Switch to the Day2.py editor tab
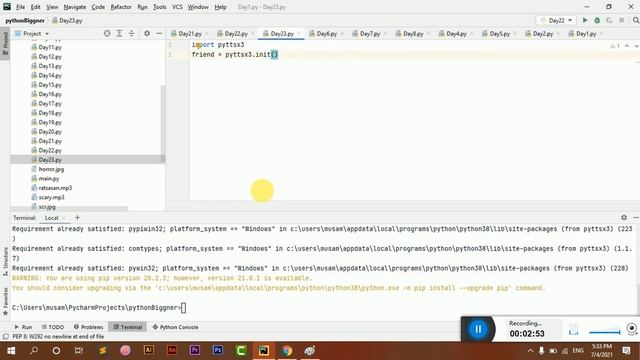 point(543,34)
